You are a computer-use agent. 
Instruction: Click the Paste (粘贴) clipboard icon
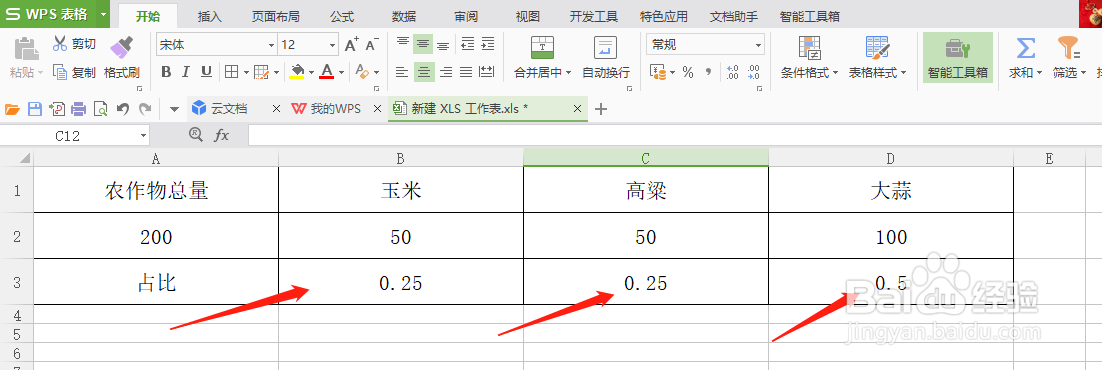pos(27,49)
